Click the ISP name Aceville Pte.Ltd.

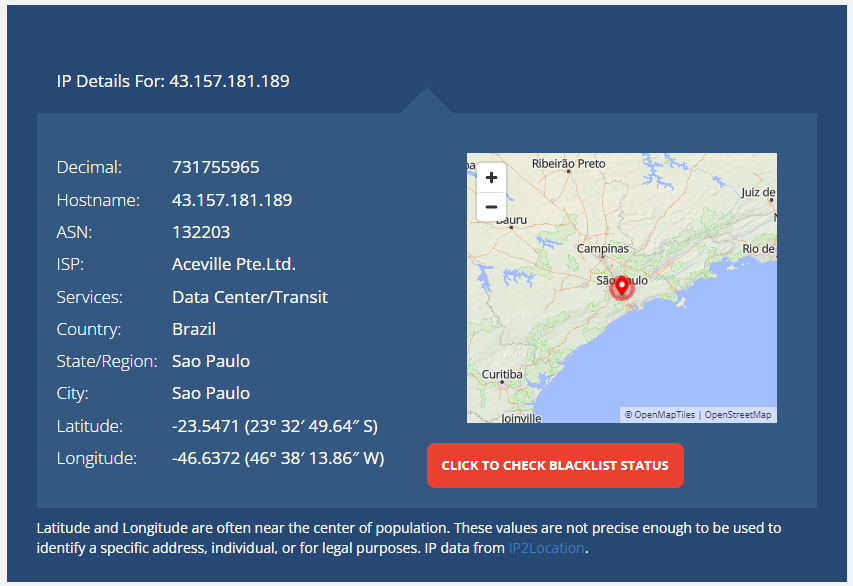tap(234, 264)
